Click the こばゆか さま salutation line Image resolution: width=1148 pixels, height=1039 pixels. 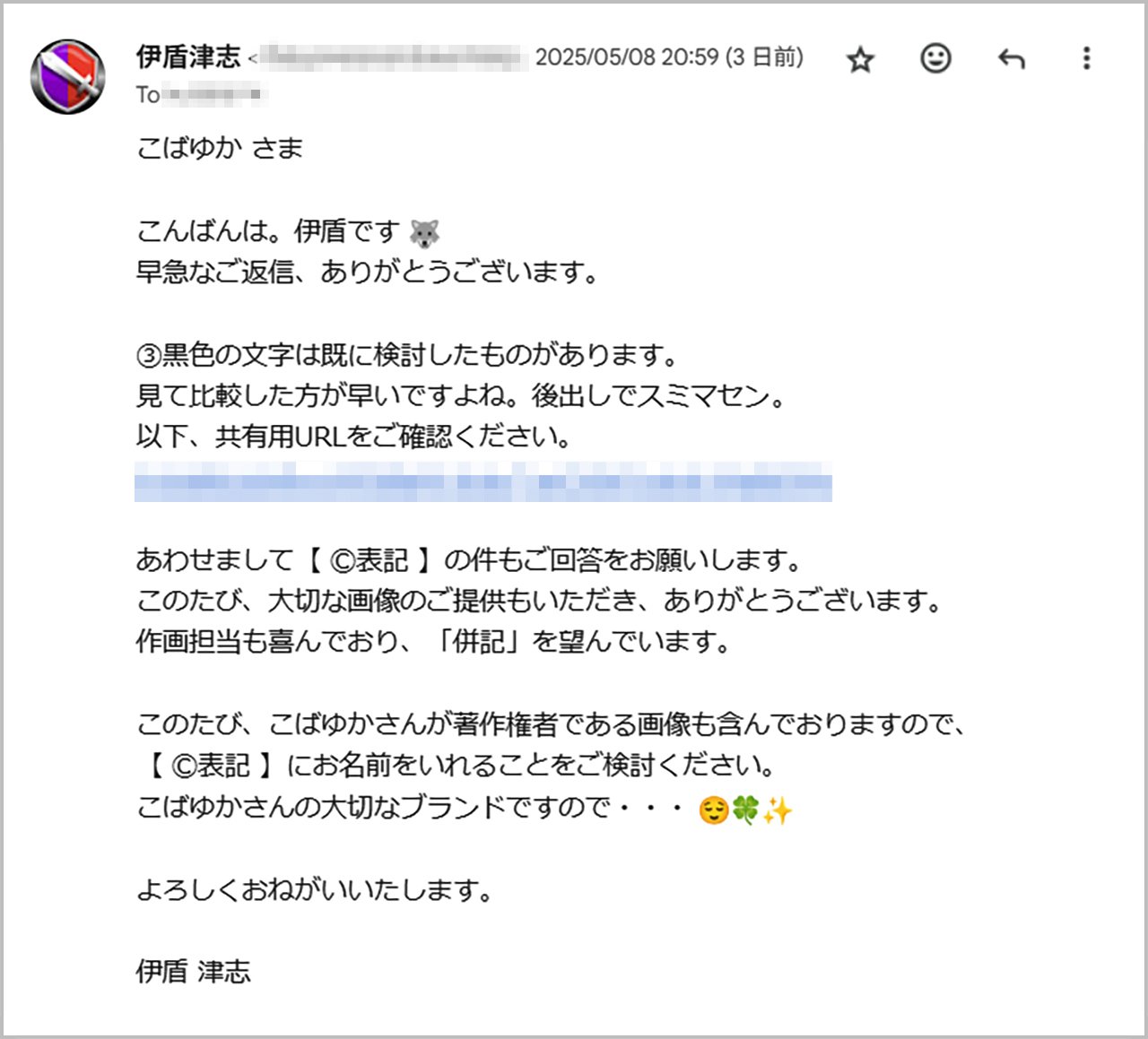(x=221, y=149)
